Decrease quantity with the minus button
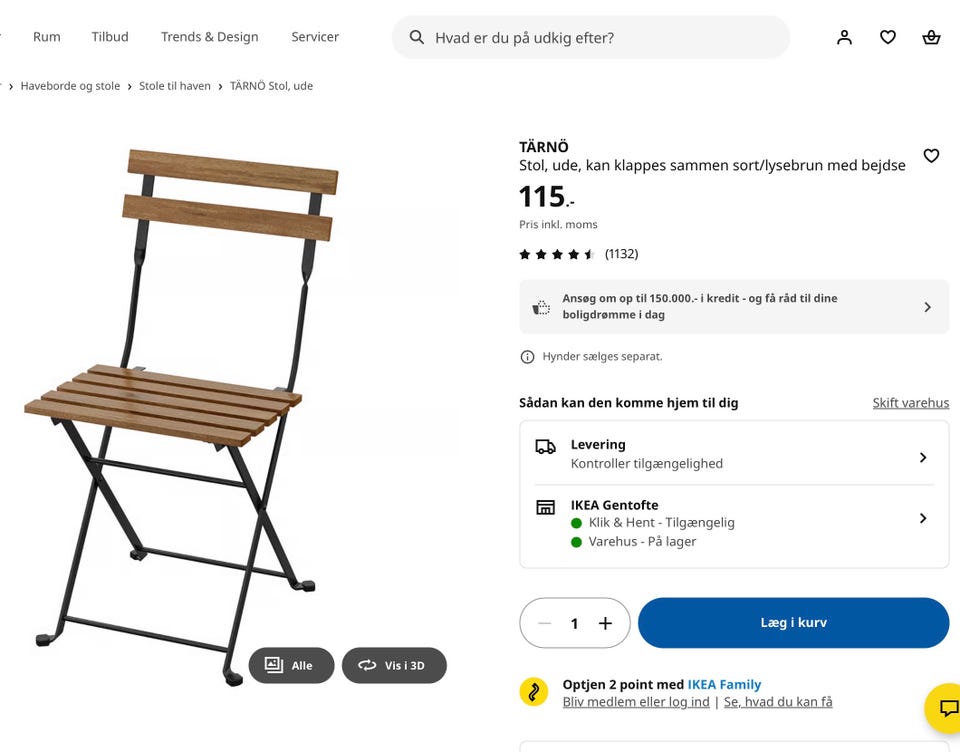960x752 pixels. point(545,623)
